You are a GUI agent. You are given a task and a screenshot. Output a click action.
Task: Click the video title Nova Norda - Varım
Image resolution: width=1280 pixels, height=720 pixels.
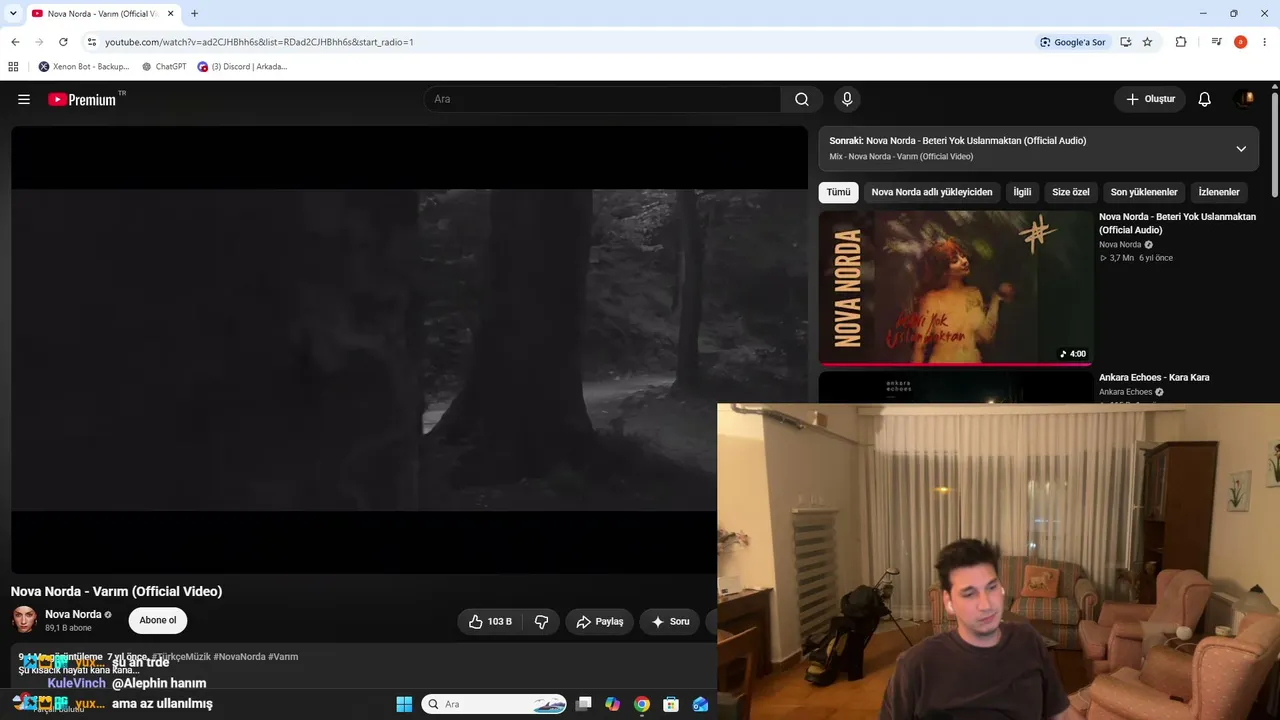pyautogui.click(x=116, y=591)
